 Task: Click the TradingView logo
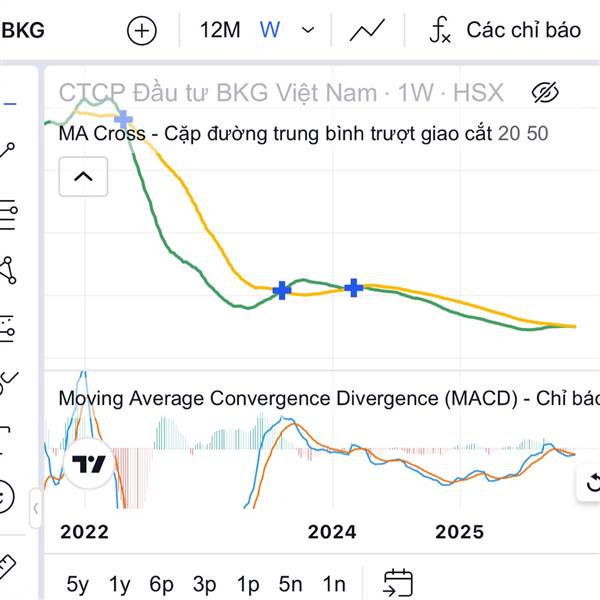pyautogui.click(x=91, y=464)
